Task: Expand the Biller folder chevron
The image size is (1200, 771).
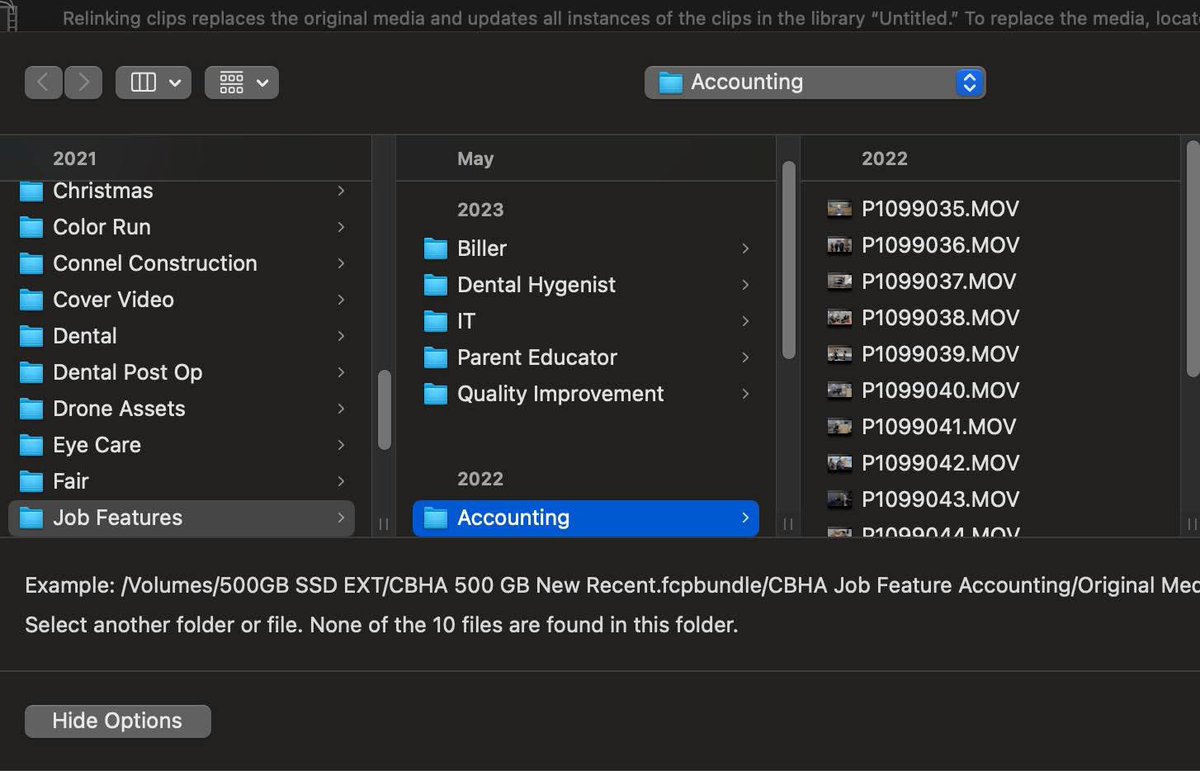Action: point(745,249)
